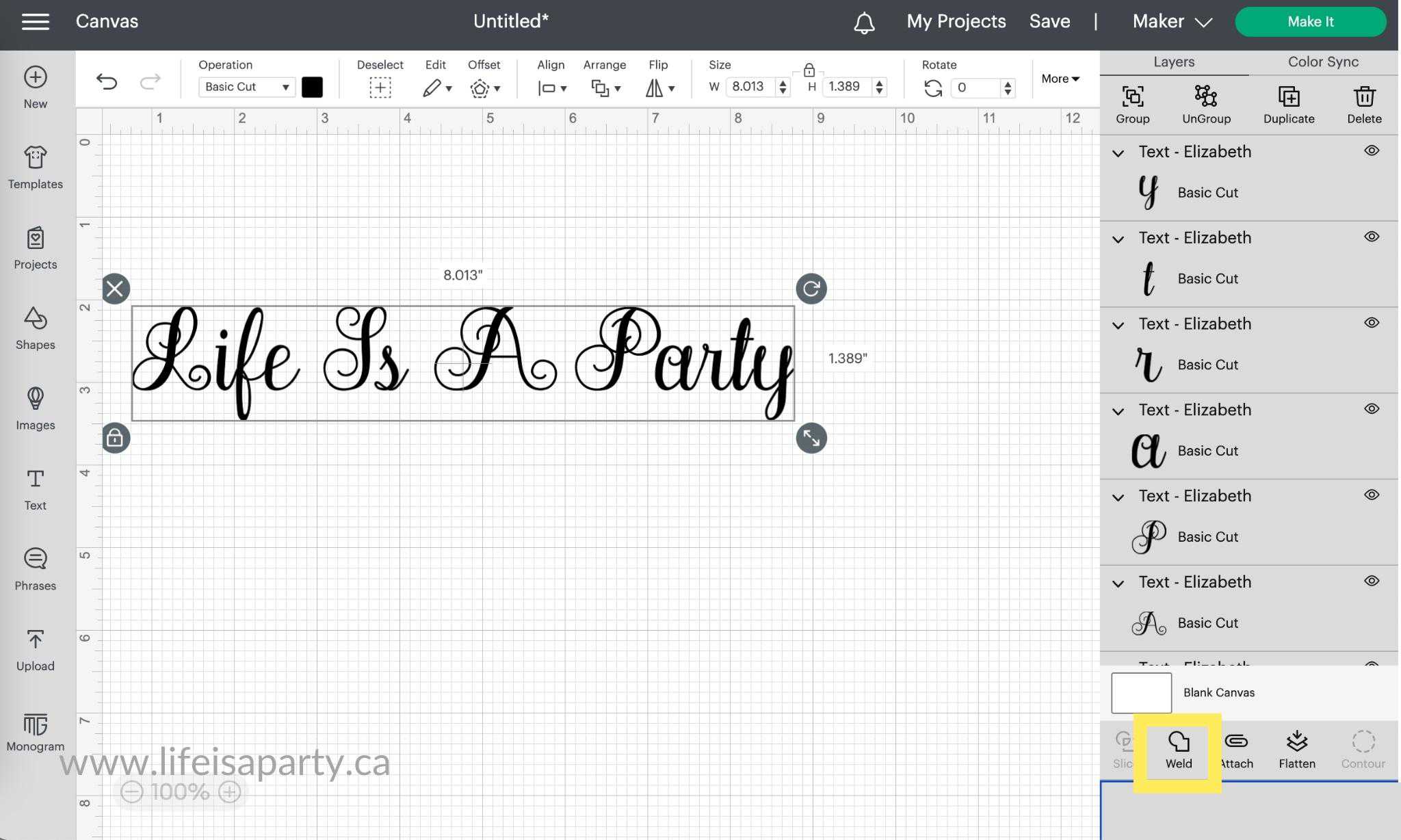Viewport: 1401px width, 840px height.
Task: Click the Contour tool
Action: 1363,750
